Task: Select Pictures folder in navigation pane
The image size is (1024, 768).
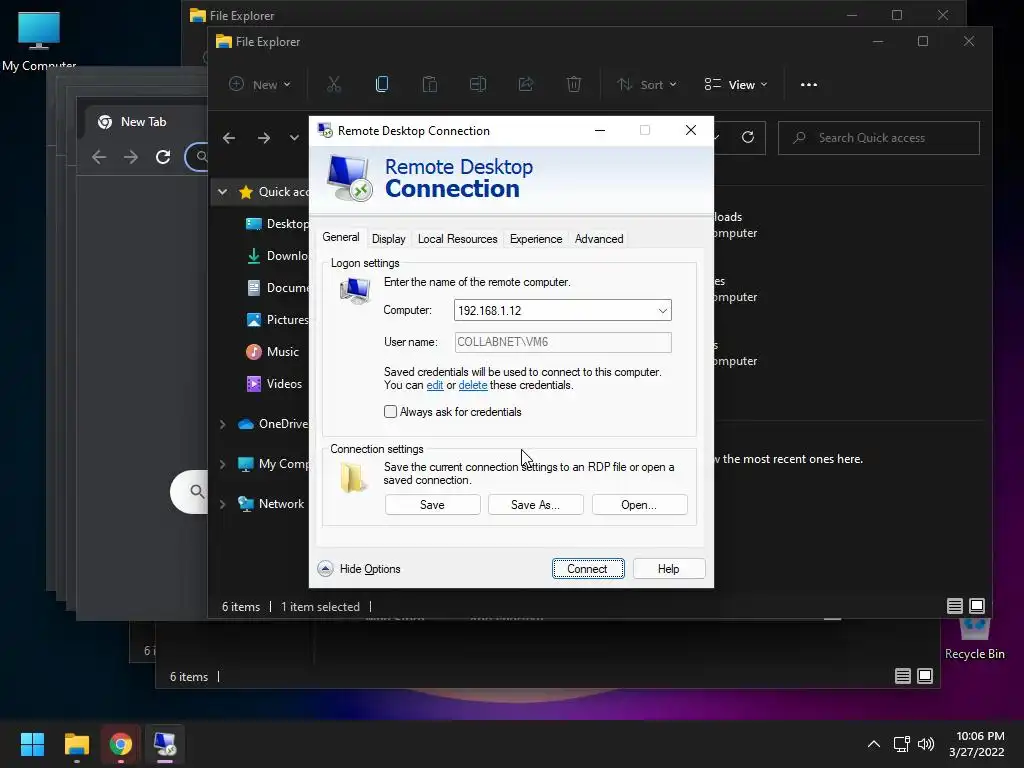Action: (277, 319)
